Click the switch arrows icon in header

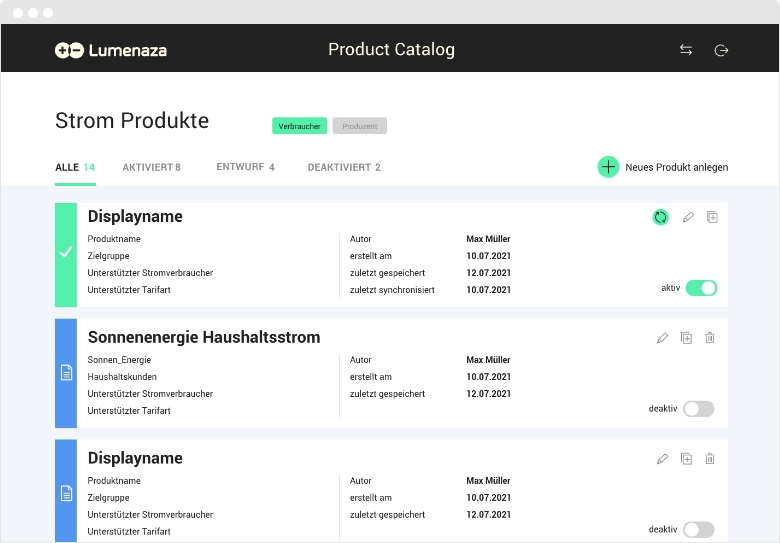click(686, 50)
